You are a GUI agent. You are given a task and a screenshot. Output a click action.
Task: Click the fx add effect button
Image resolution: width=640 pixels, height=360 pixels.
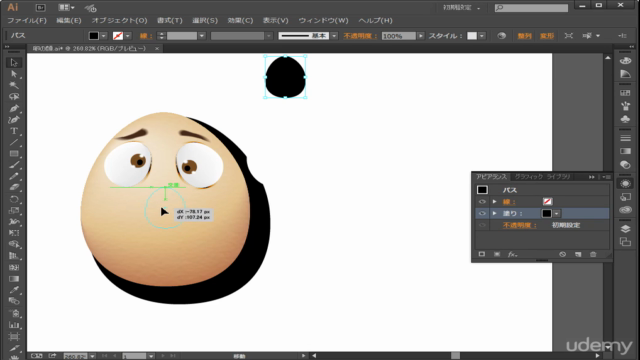click(512, 254)
